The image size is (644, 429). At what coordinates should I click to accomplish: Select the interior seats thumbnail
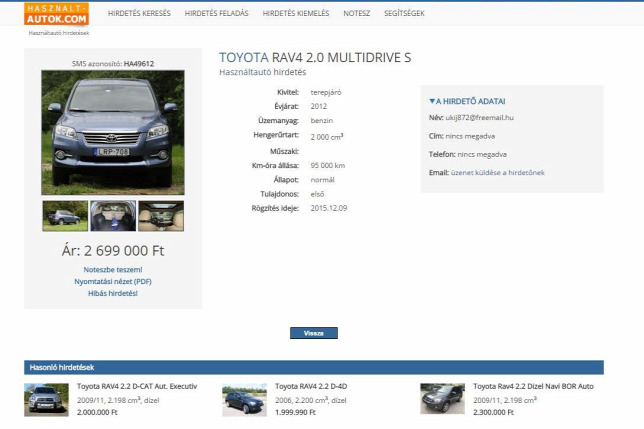pos(161,216)
